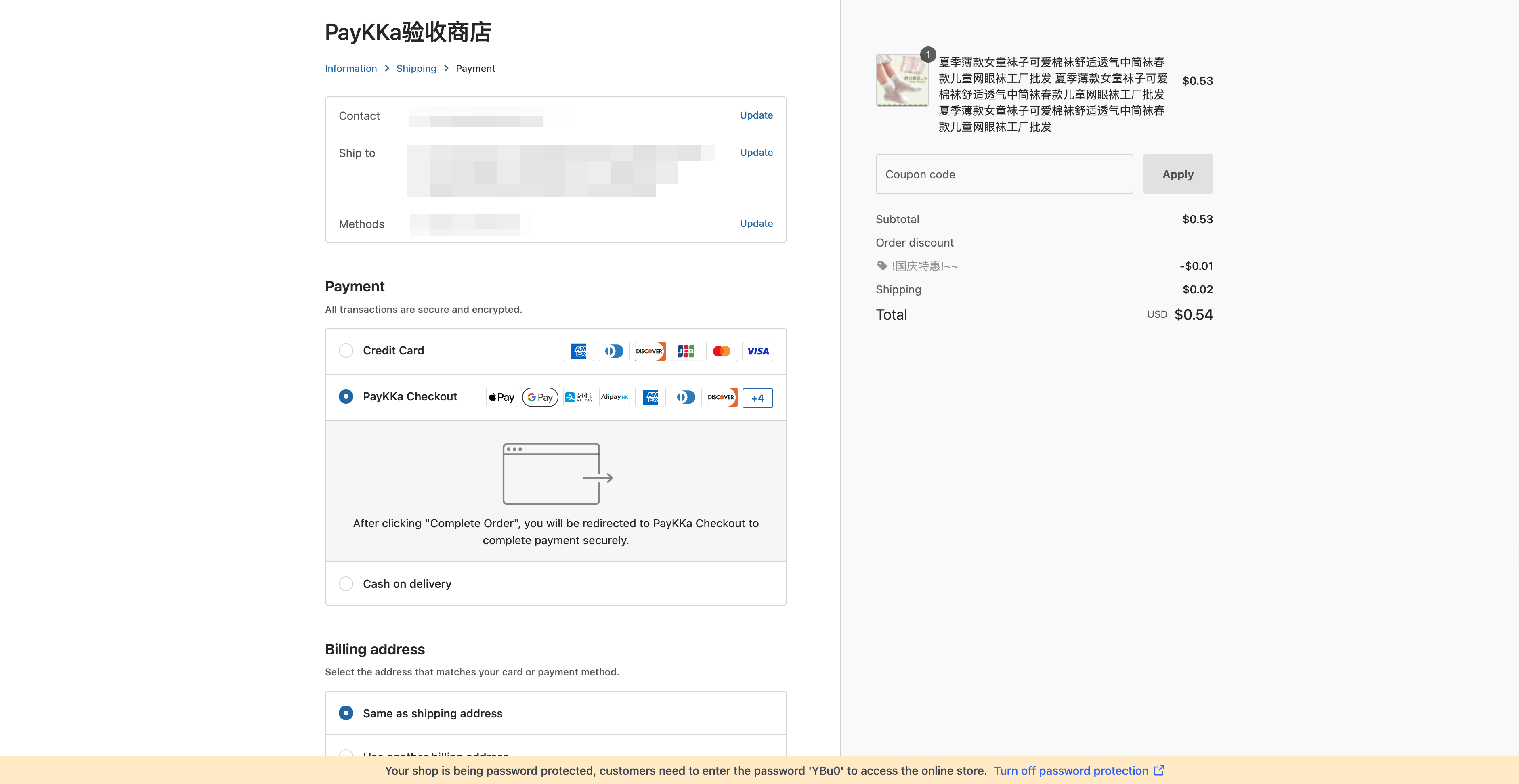Click the Discover icon in PayKKa row
This screenshot has height=784, width=1519.
[722, 397]
